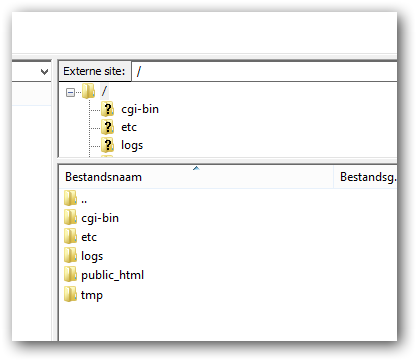Select the parent directory .. folder icon
This screenshot has height=361, width=417.
pos(70,198)
